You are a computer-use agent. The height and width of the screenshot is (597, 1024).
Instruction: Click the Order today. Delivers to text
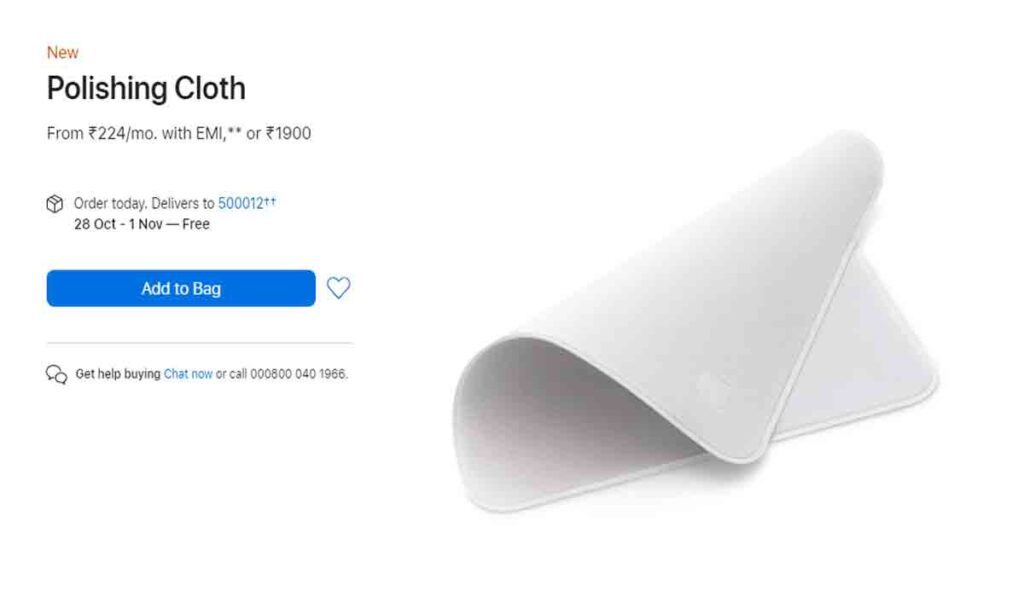pyautogui.click(x=144, y=203)
